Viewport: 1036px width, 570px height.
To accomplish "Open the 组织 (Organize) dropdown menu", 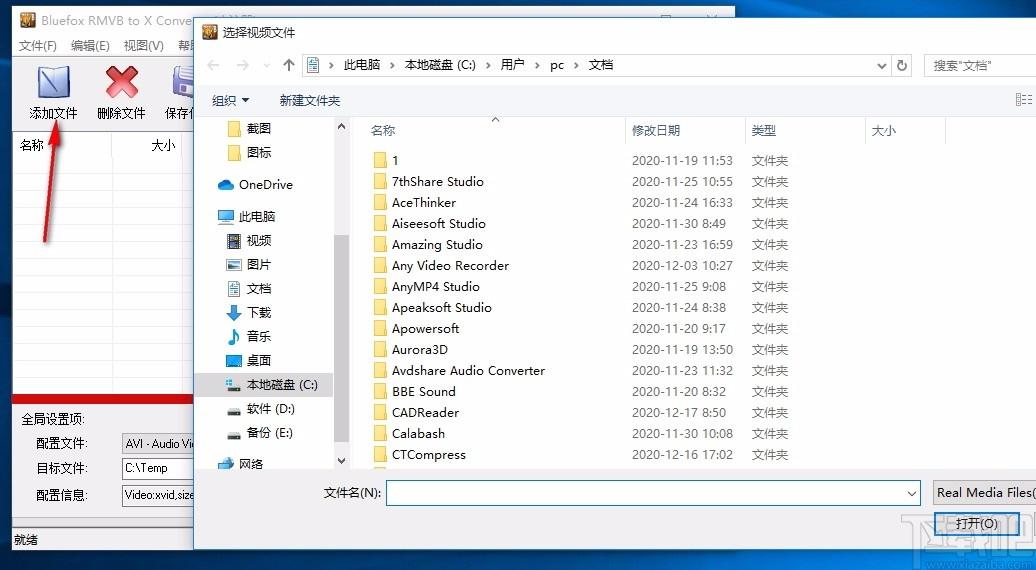I will point(231,100).
